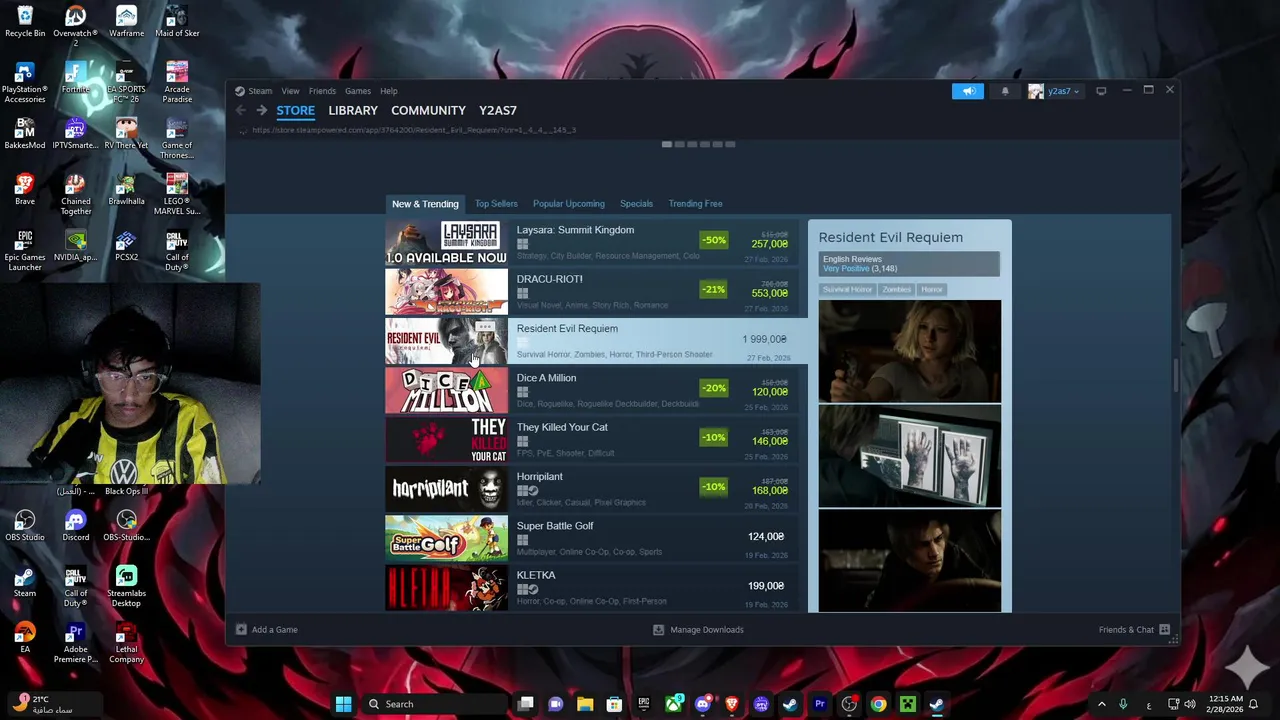Launch OBS Studio desktop shortcut
The height and width of the screenshot is (720, 1280).
click(x=25, y=525)
